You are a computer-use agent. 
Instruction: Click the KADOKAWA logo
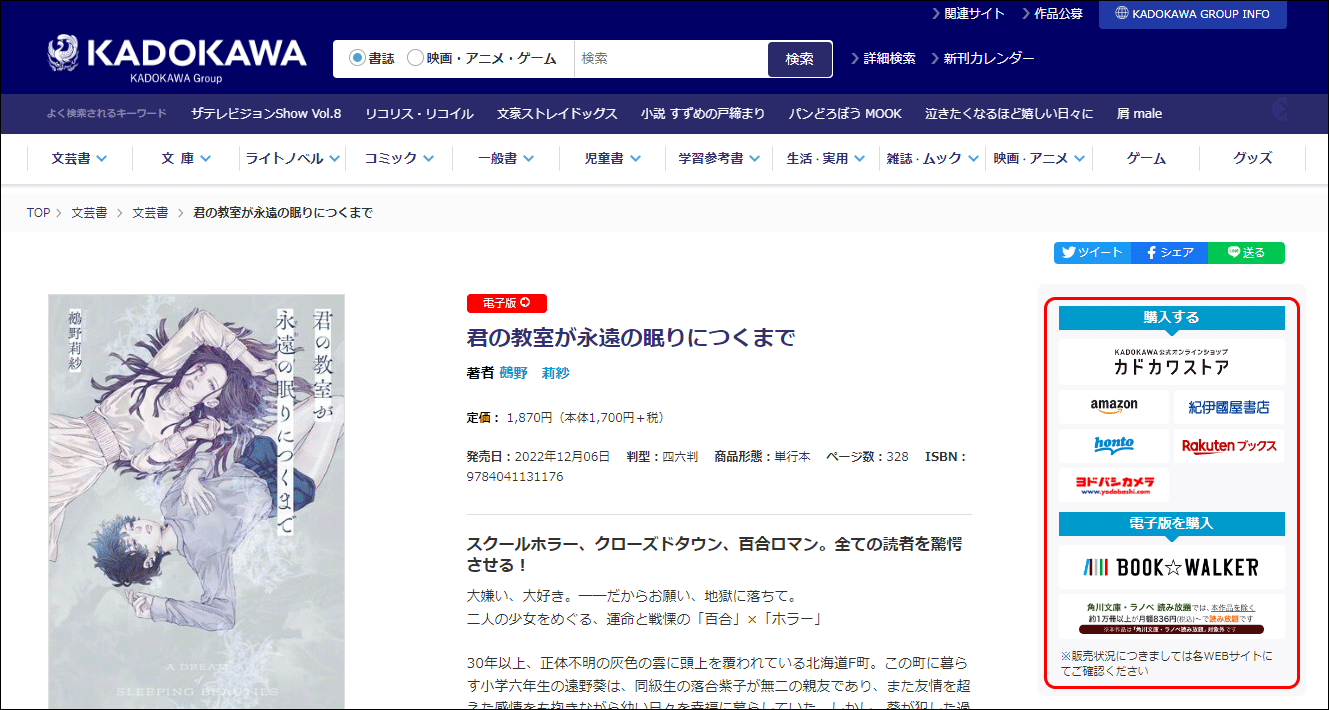pos(177,59)
